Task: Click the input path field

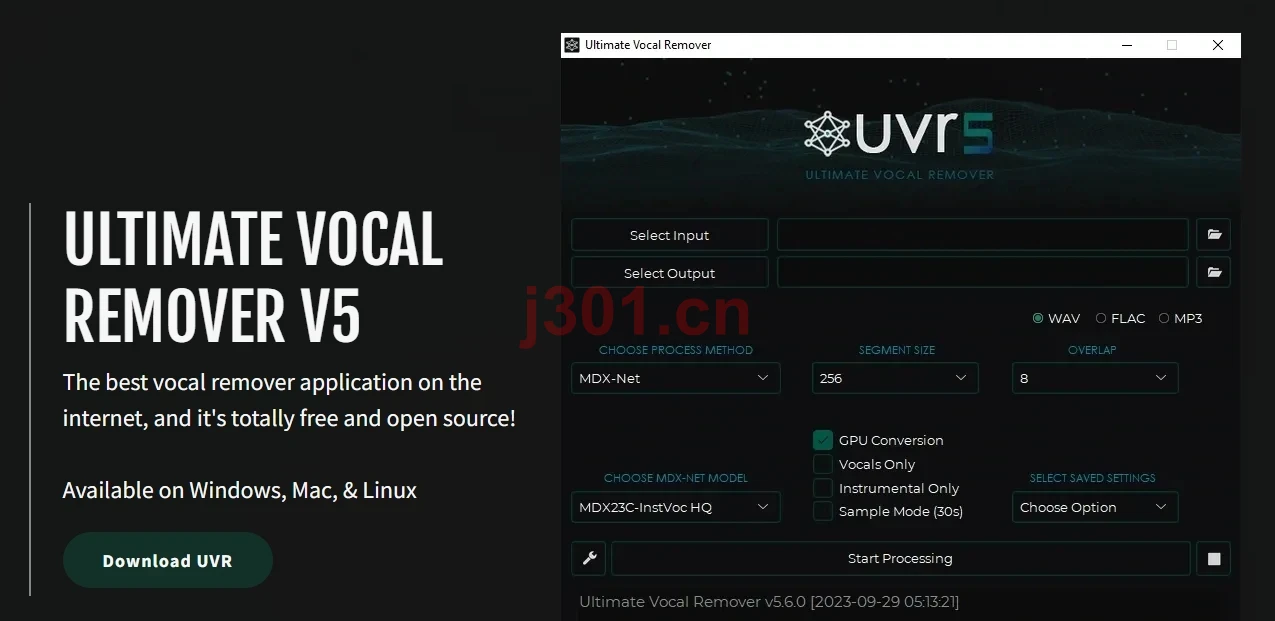Action: 982,235
